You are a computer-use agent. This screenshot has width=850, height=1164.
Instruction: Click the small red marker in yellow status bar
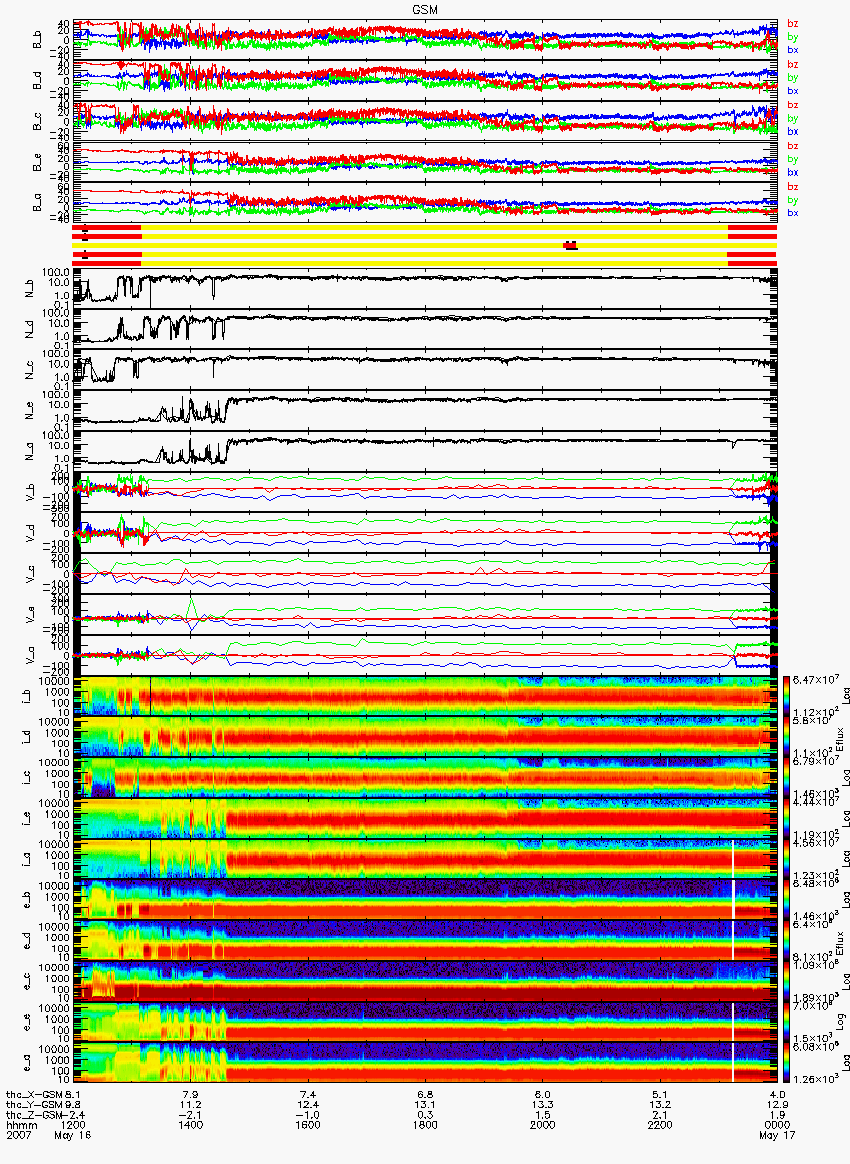point(570,245)
